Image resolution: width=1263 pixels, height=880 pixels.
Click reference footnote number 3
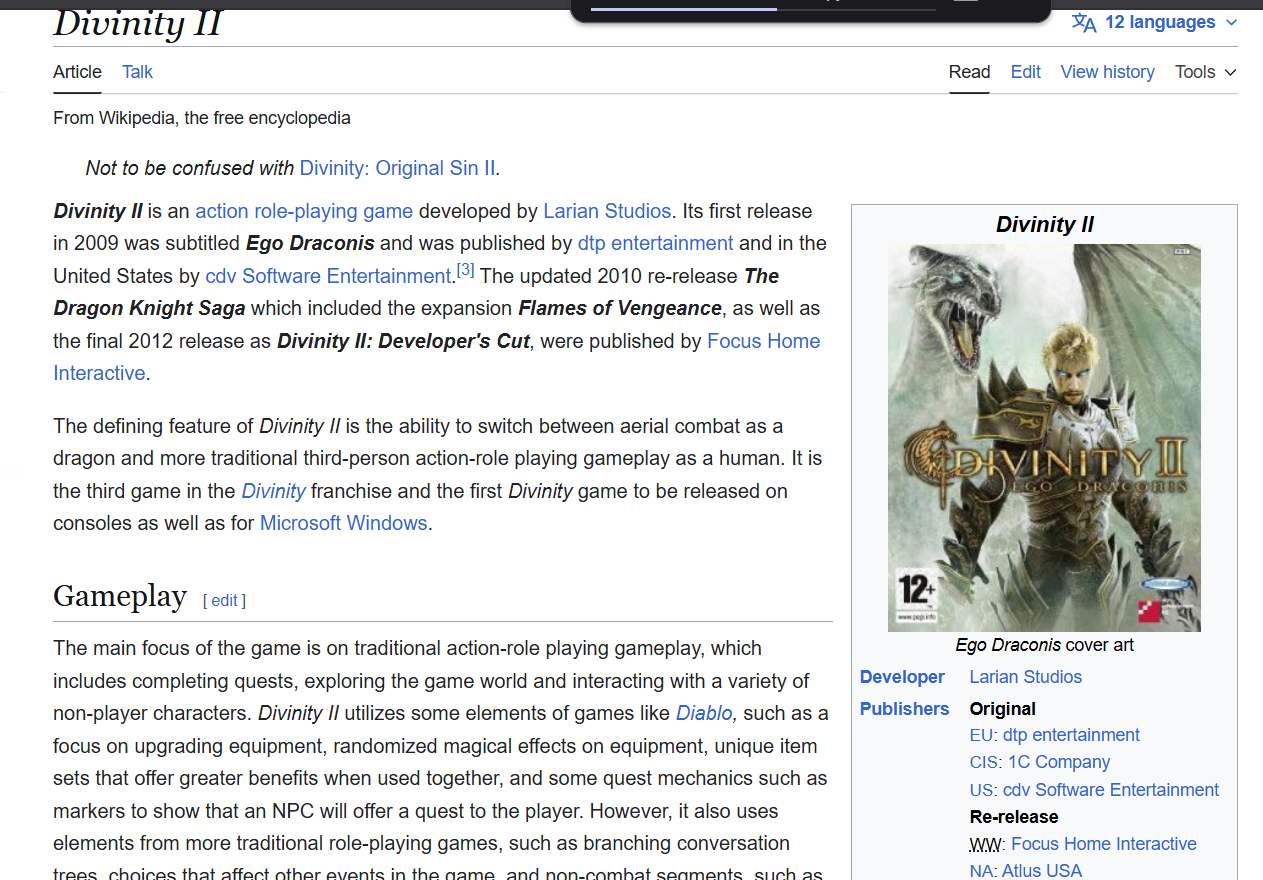465,271
